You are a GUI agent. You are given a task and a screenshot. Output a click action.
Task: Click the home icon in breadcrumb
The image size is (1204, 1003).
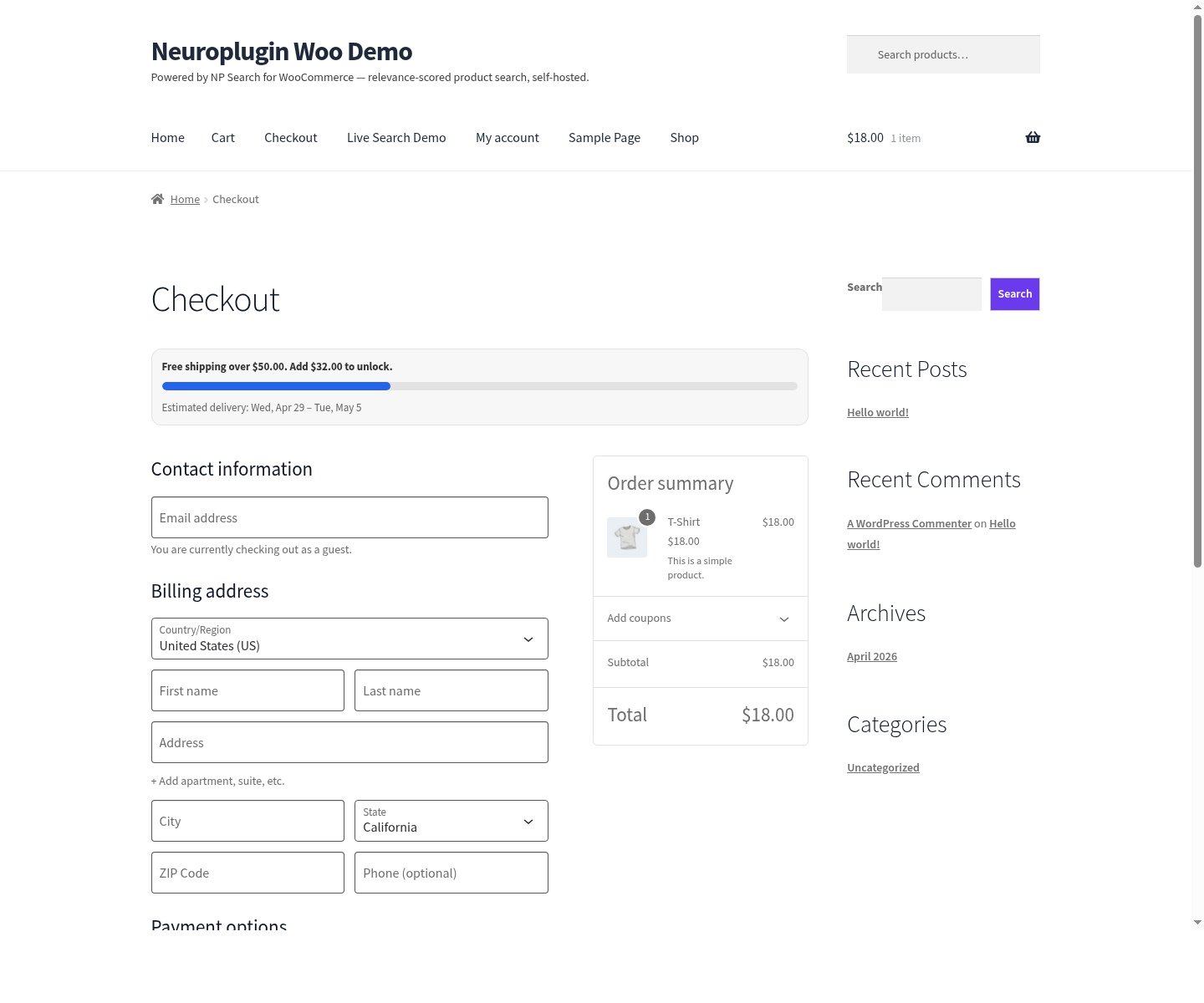pyautogui.click(x=157, y=199)
